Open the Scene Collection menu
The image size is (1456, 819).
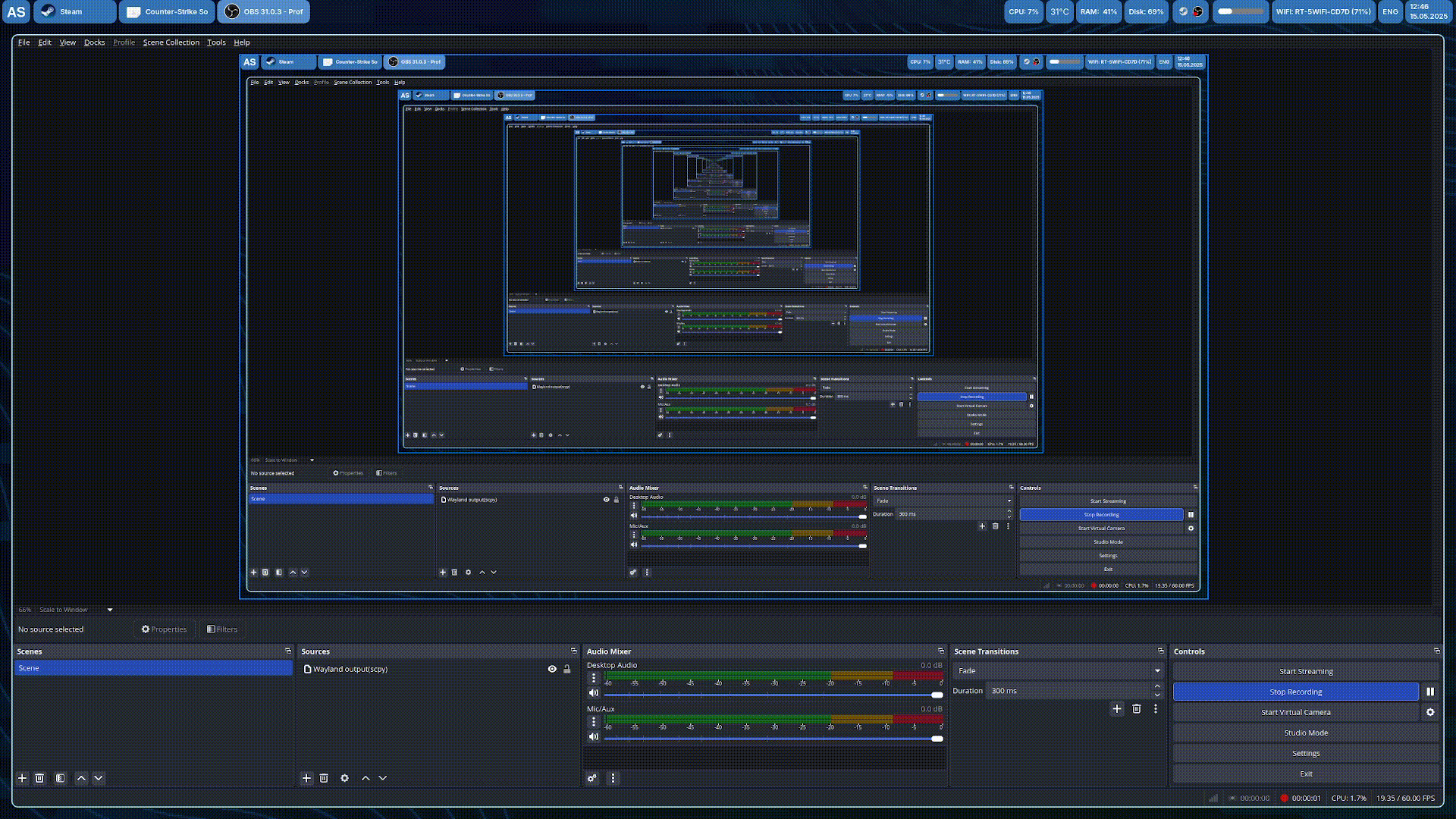(x=171, y=42)
